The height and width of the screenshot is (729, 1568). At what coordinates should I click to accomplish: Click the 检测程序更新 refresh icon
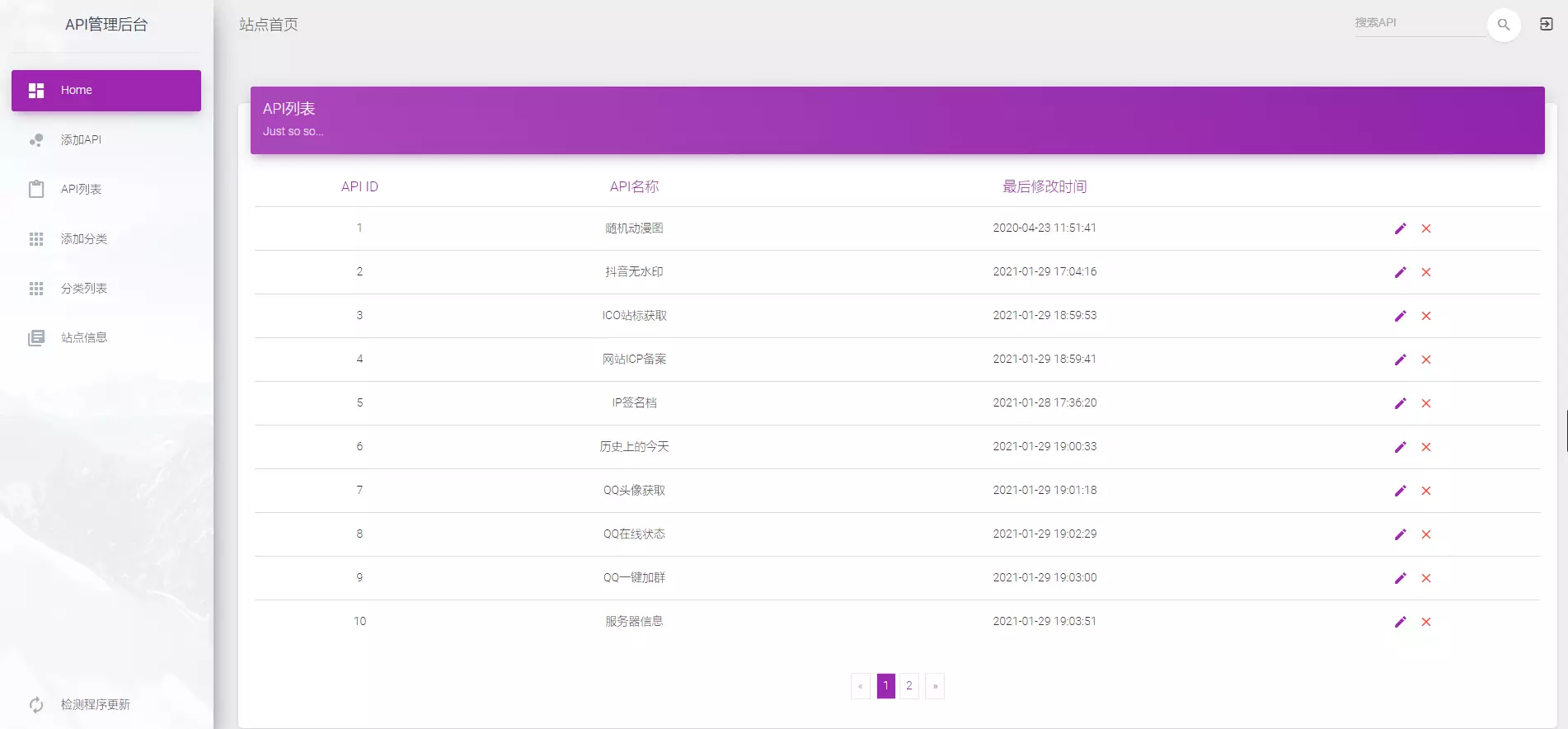coord(36,705)
